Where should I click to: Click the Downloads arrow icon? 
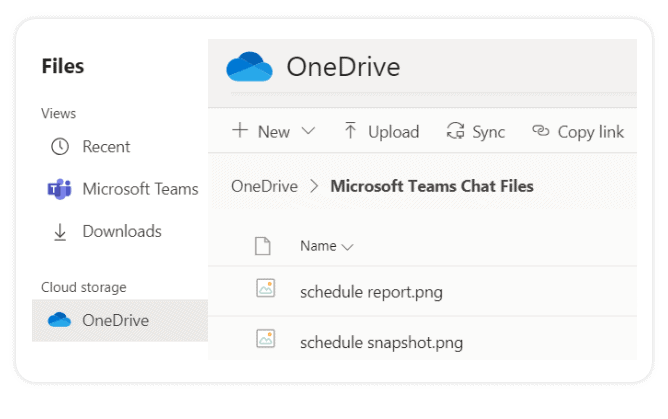point(60,232)
